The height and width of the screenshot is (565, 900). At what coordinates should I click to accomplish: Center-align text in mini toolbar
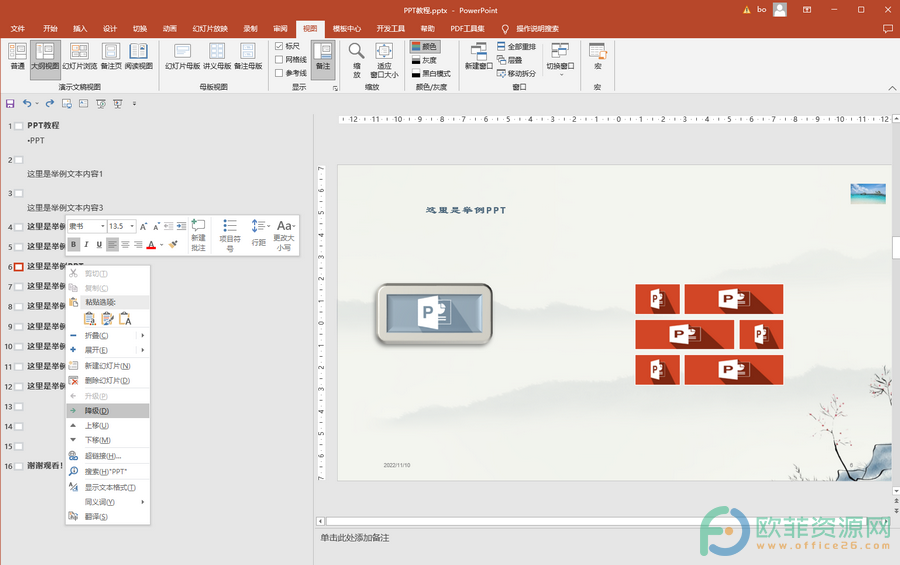pyautogui.click(x=125, y=245)
